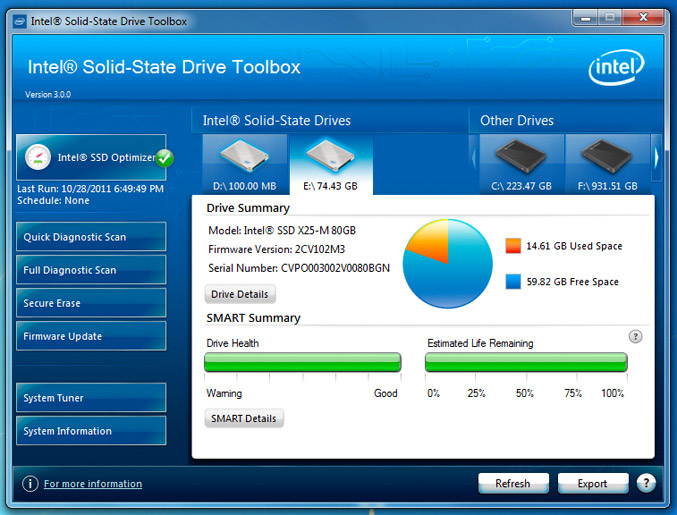Screen dimensions: 677x515
Task: Click the title bar application icon
Action: [x=19, y=21]
